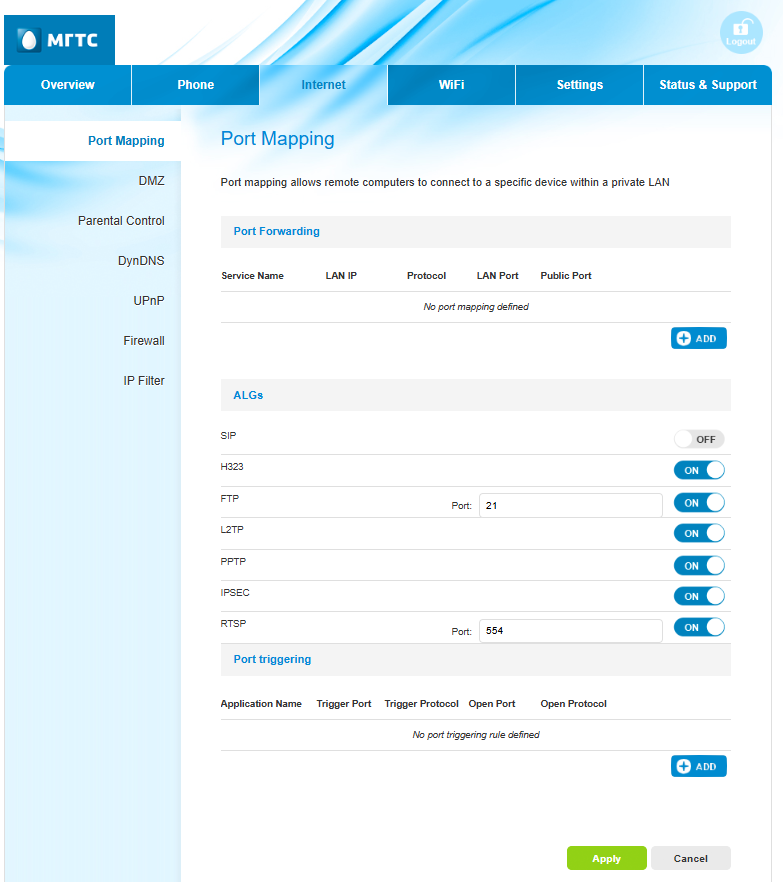Disable the H323 ALG switch

698,470
